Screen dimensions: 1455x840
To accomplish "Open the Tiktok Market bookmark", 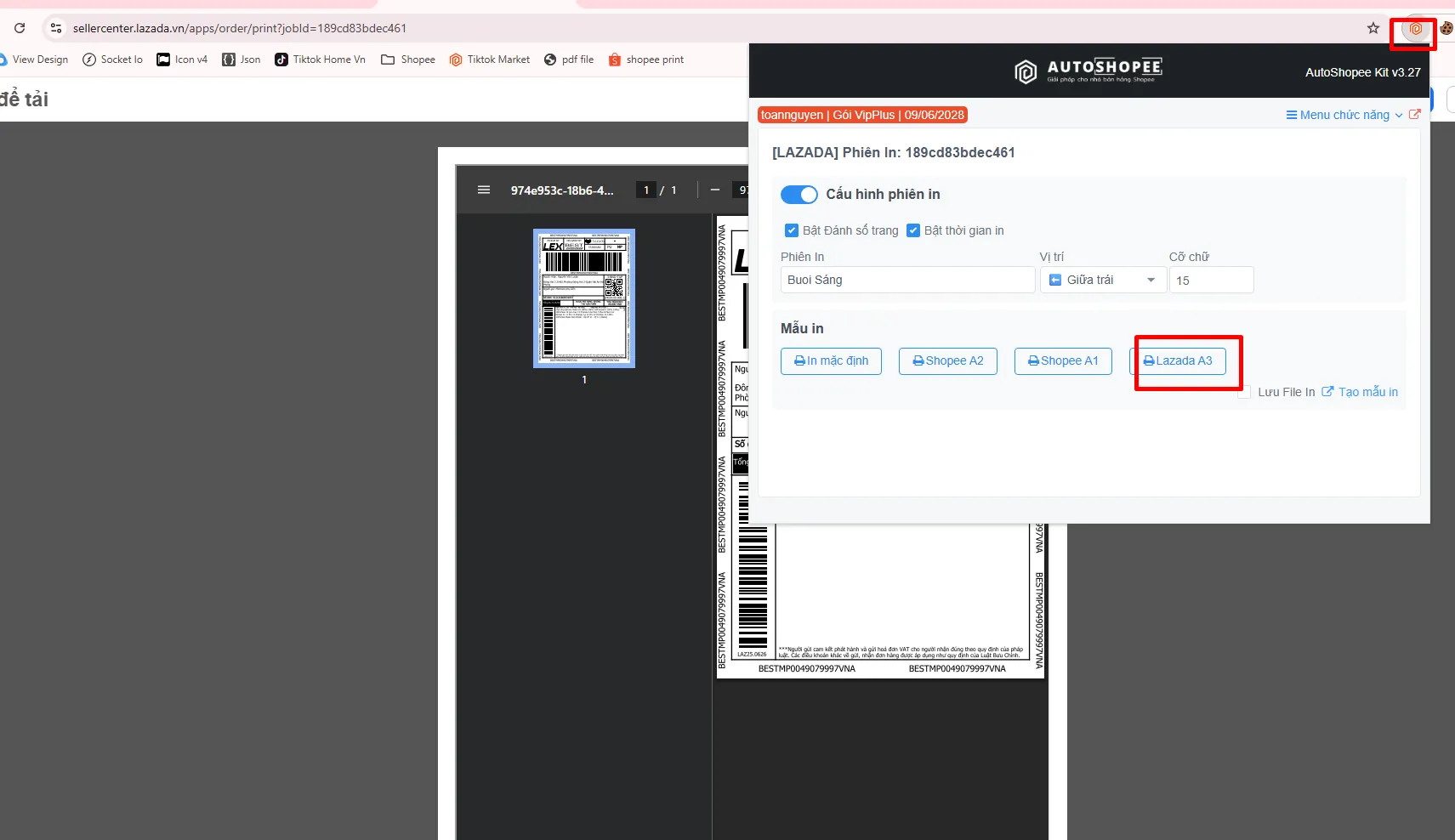I will point(489,60).
